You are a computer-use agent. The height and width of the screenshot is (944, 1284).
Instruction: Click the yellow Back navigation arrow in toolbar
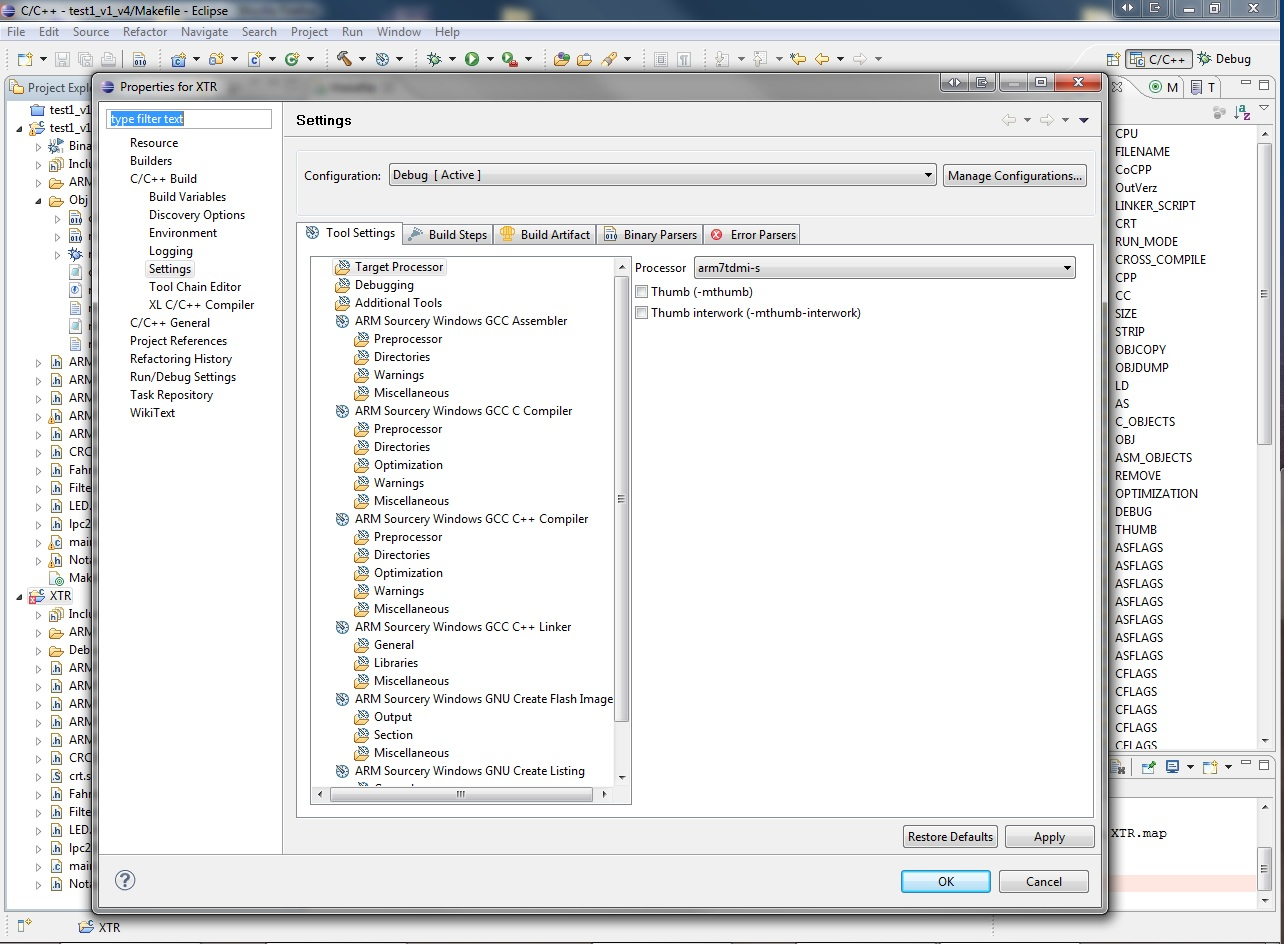coord(823,59)
